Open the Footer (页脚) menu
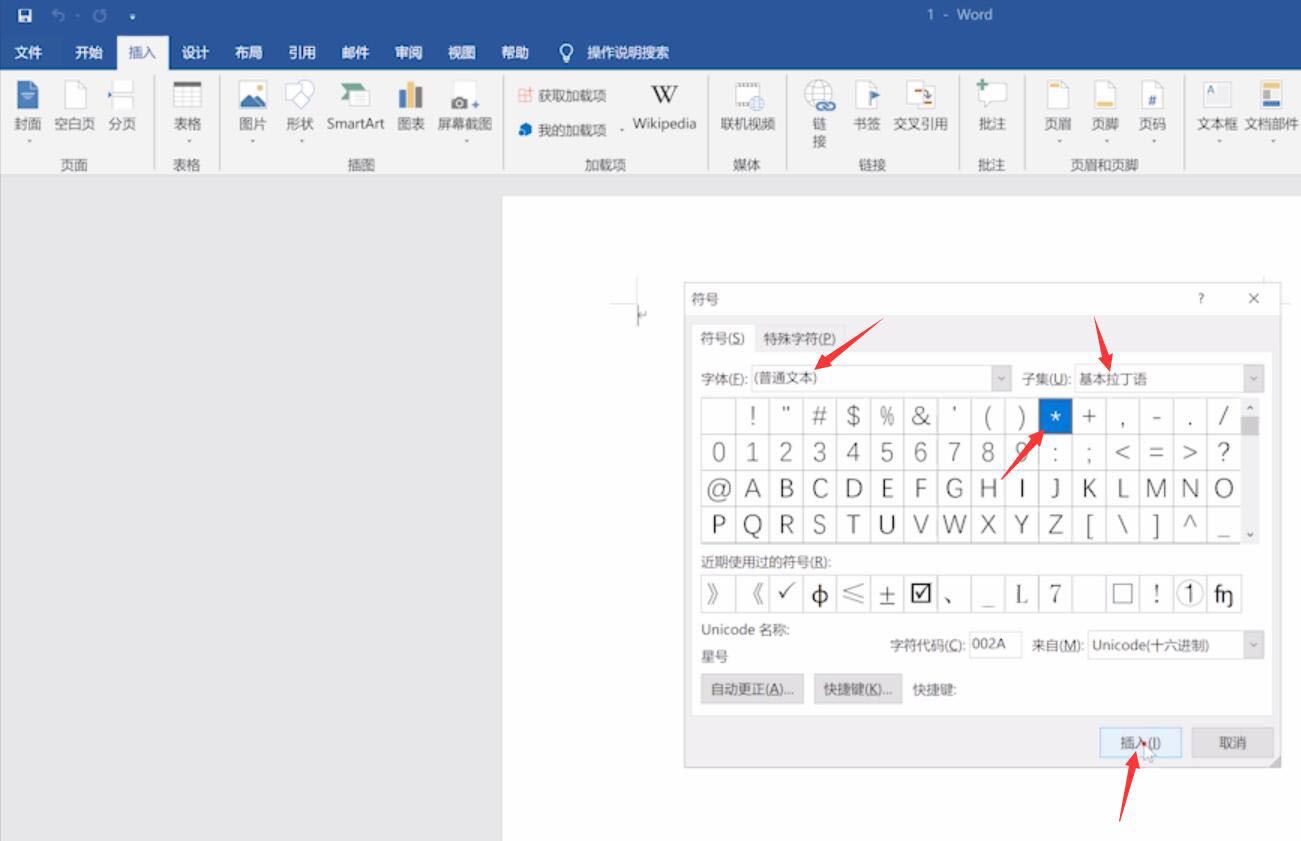Viewport: 1301px width, 841px height. (x=1105, y=111)
